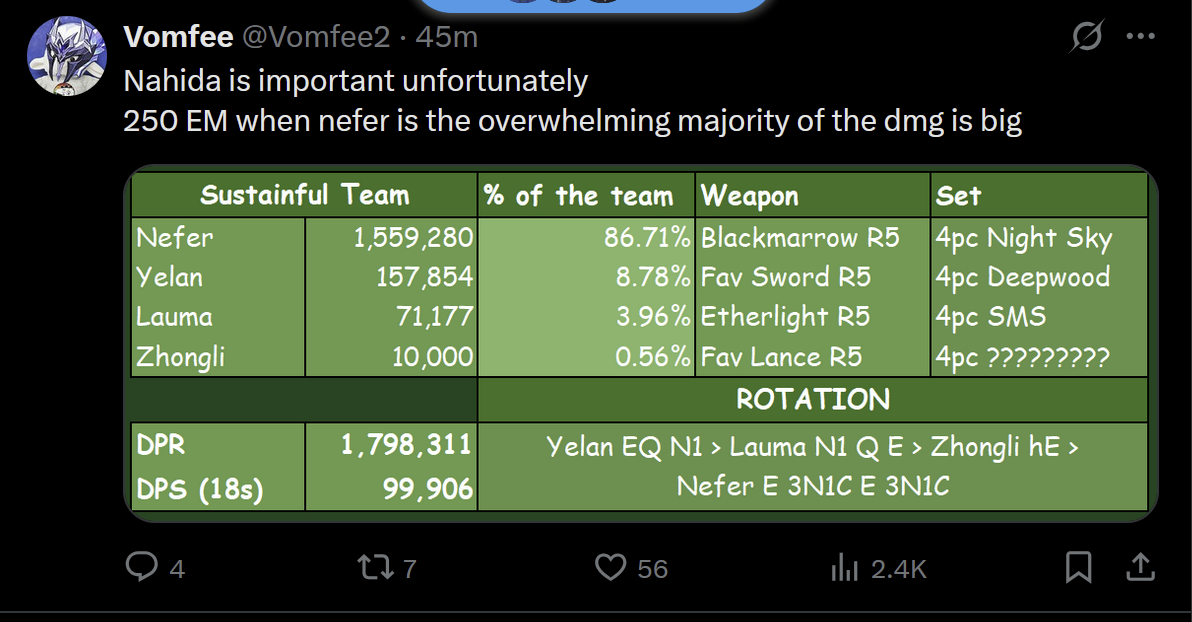Image resolution: width=1192 pixels, height=622 pixels.
Task: Click the repost count of 7
Action: pyautogui.click(x=409, y=569)
